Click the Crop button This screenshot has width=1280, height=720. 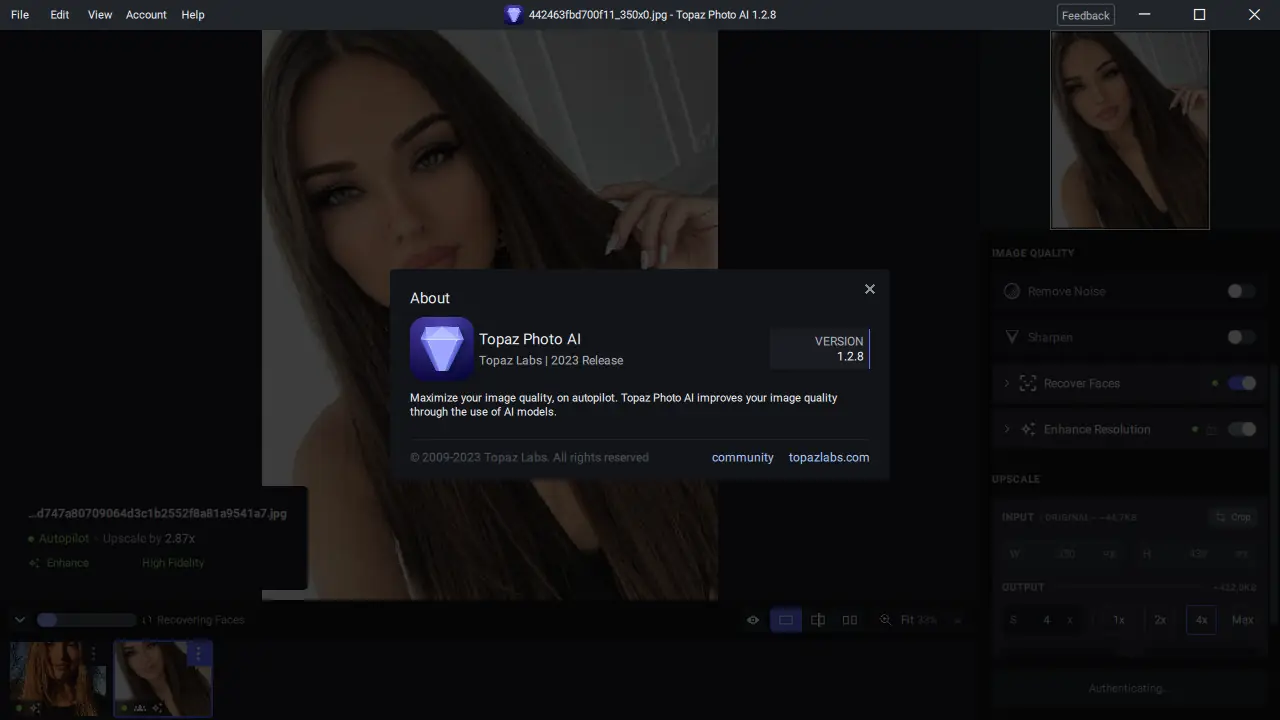click(x=1233, y=517)
